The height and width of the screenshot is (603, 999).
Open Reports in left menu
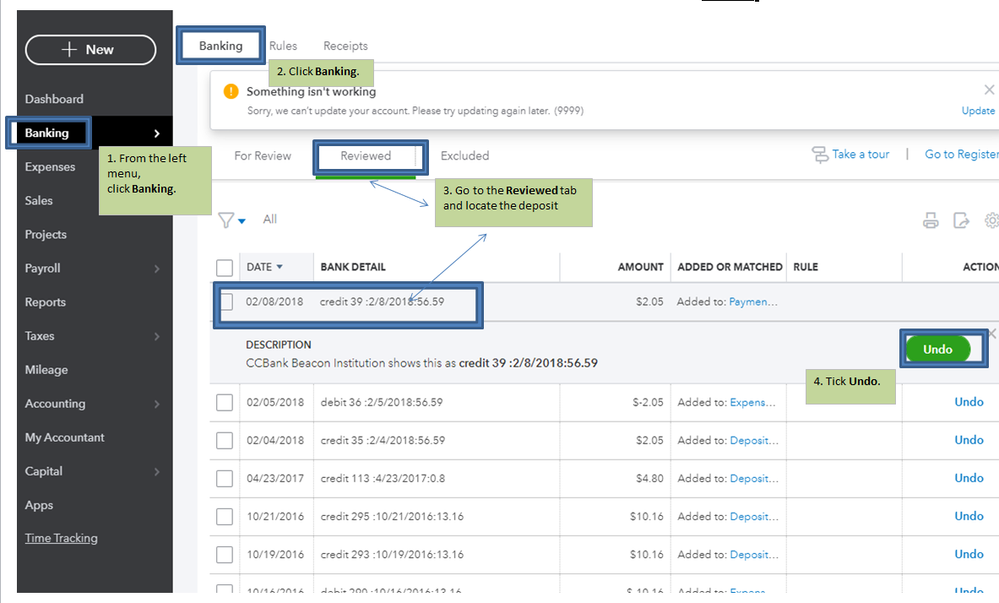(45, 302)
